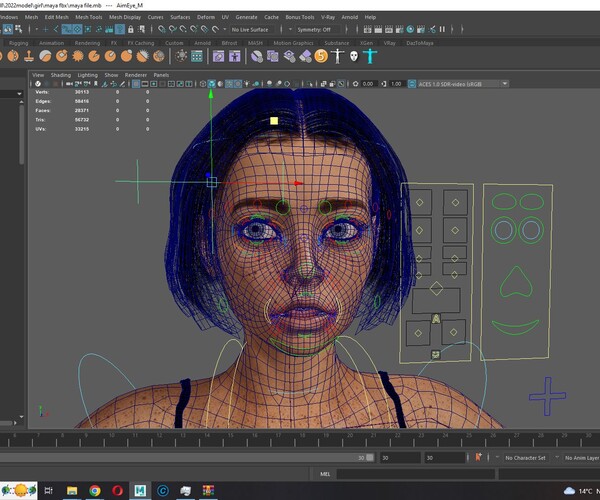This screenshot has height=500, width=600.
Task: Click the stamp-shaped sculpt tool on the shelf
Action: point(29,56)
